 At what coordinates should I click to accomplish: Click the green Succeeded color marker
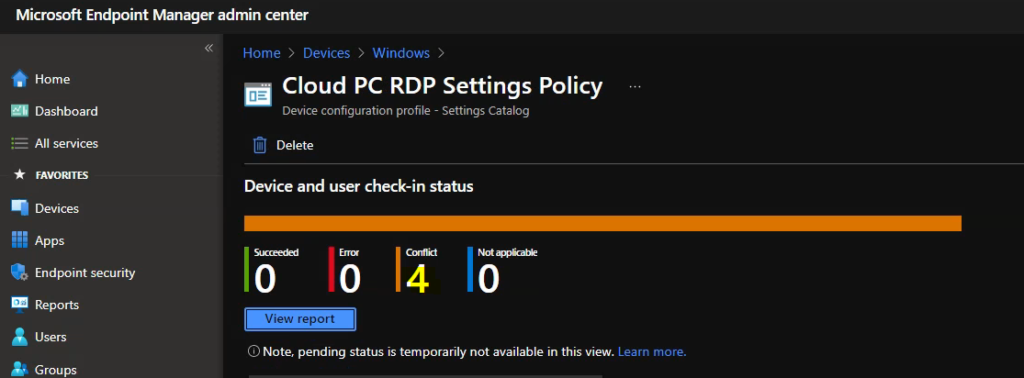246,269
